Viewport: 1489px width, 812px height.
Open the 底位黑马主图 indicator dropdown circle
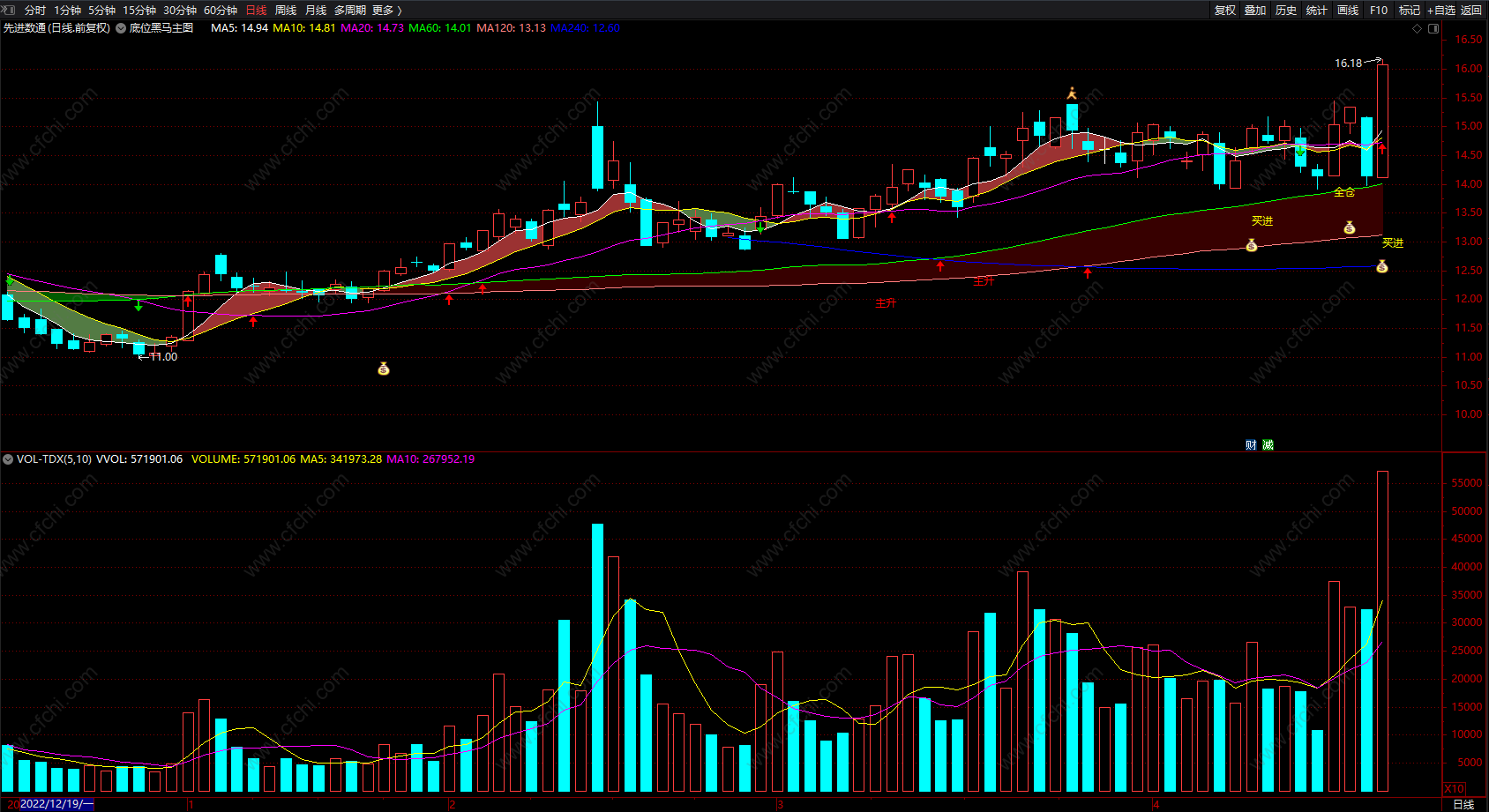pyautogui.click(x=121, y=28)
